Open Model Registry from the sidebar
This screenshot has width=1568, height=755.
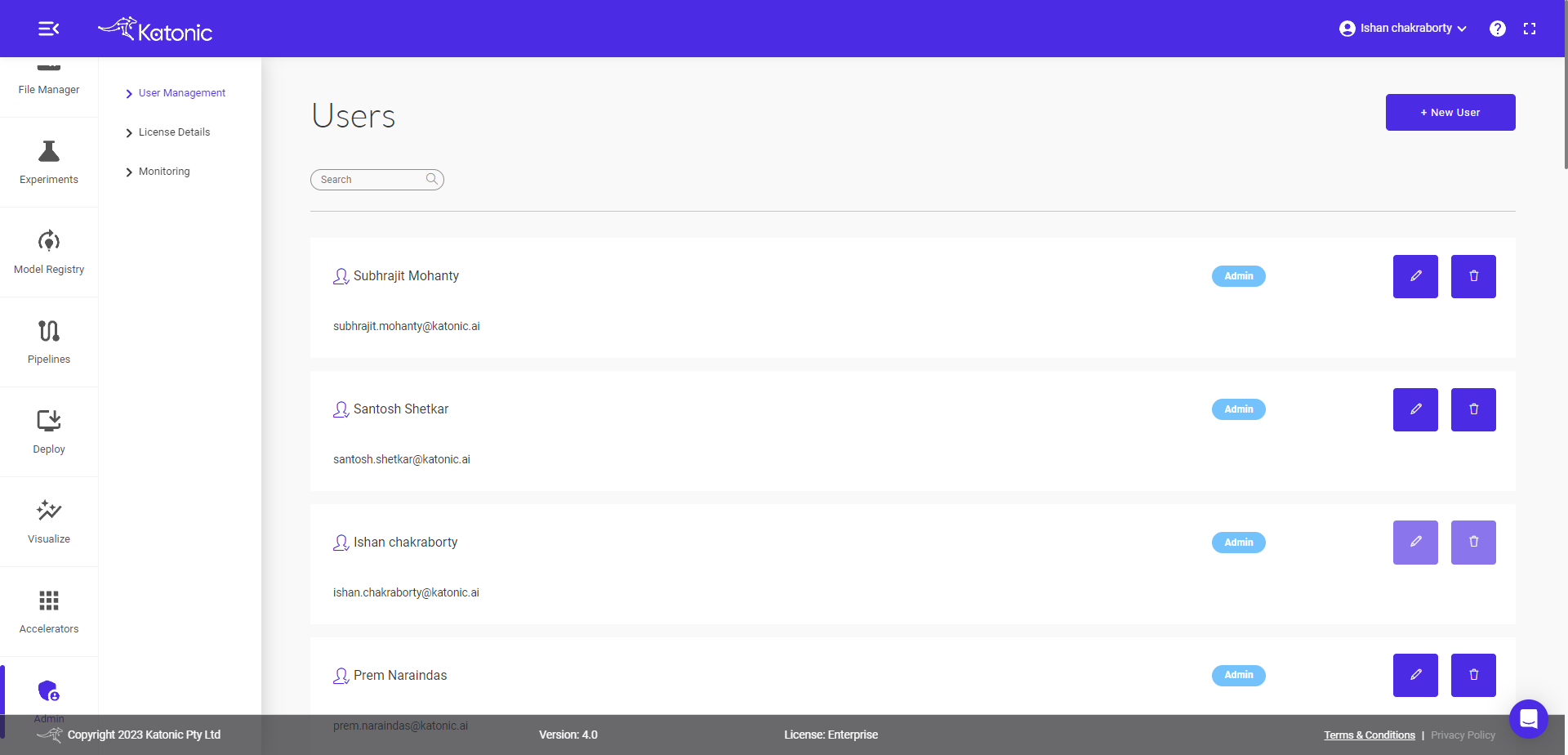(49, 252)
